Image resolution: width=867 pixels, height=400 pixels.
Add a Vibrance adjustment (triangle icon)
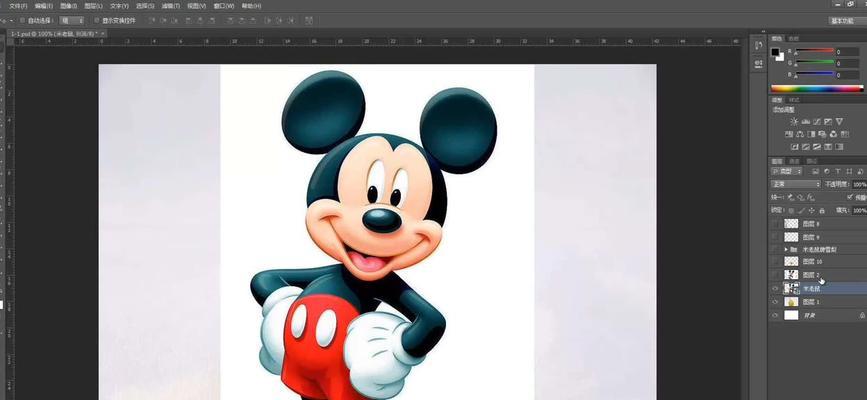[839, 121]
